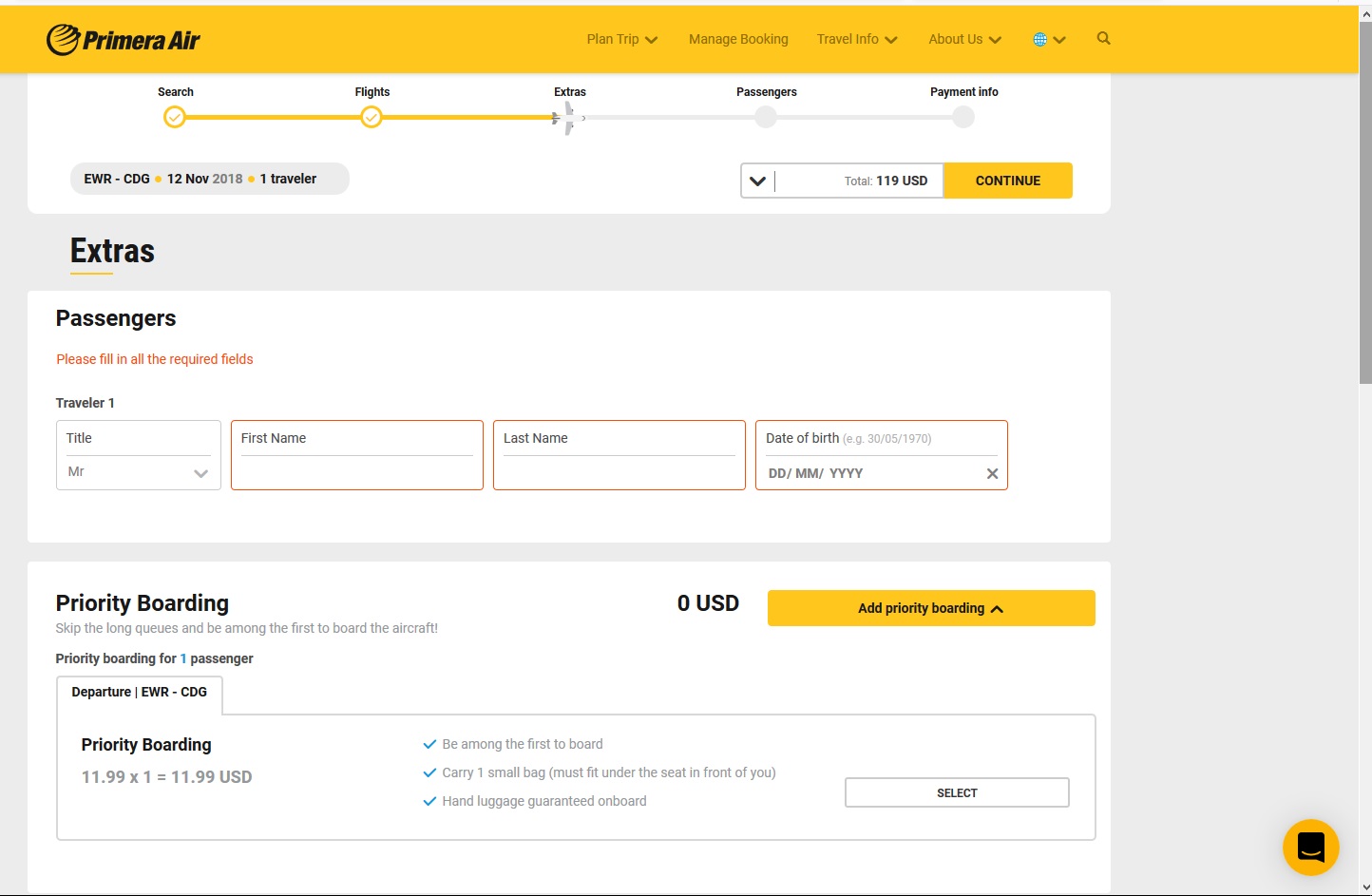Click the '0 USD' priority boarding price
The height and width of the screenshot is (896, 1372).
[x=708, y=603]
